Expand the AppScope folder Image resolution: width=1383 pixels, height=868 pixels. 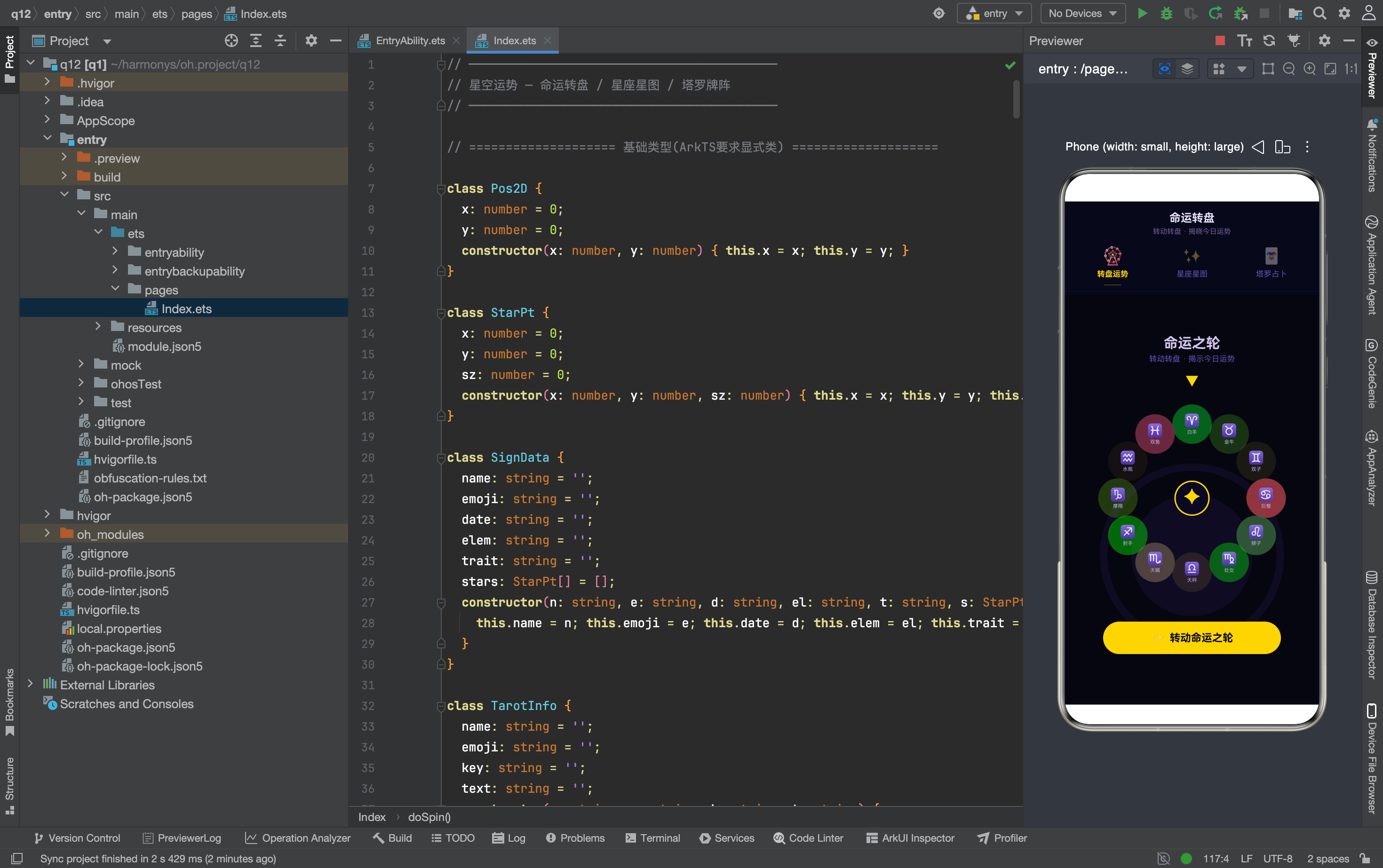coord(47,120)
